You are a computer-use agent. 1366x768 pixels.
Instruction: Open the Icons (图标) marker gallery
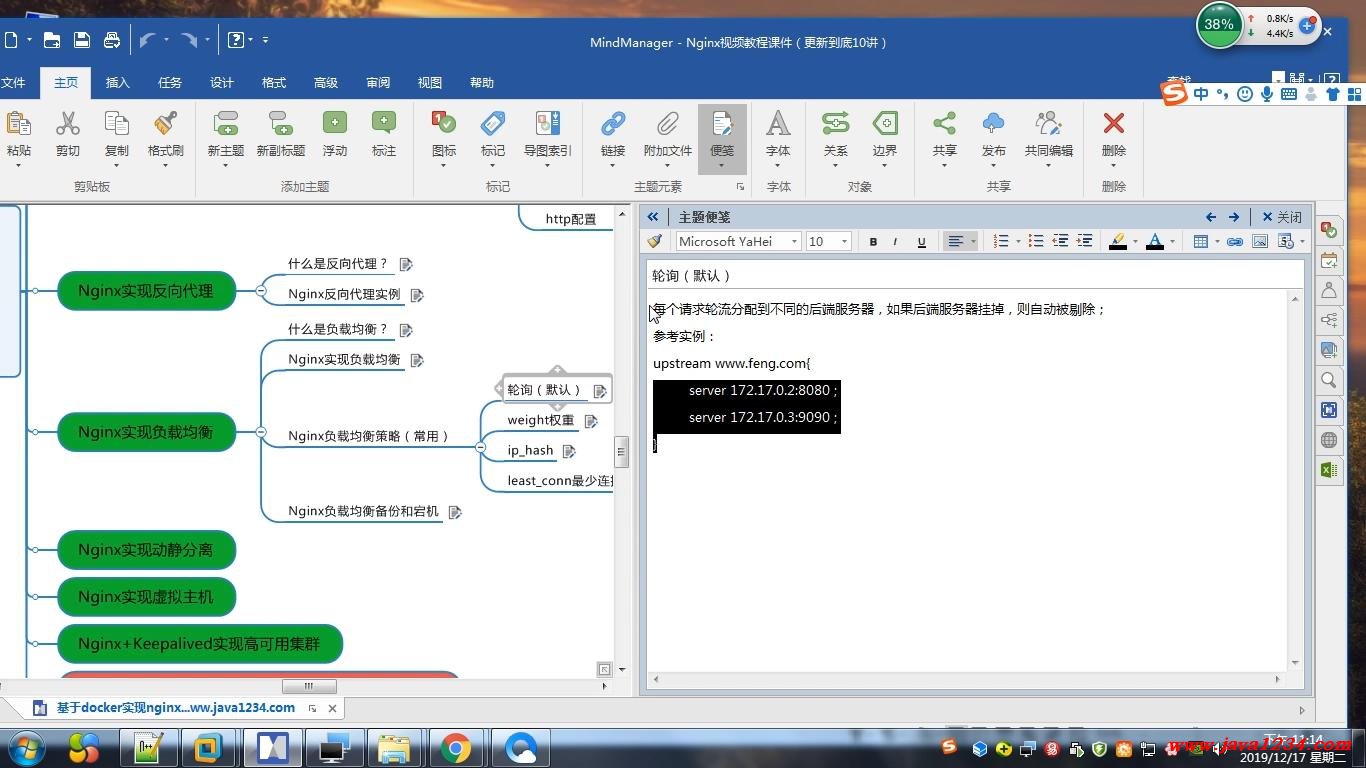(444, 124)
